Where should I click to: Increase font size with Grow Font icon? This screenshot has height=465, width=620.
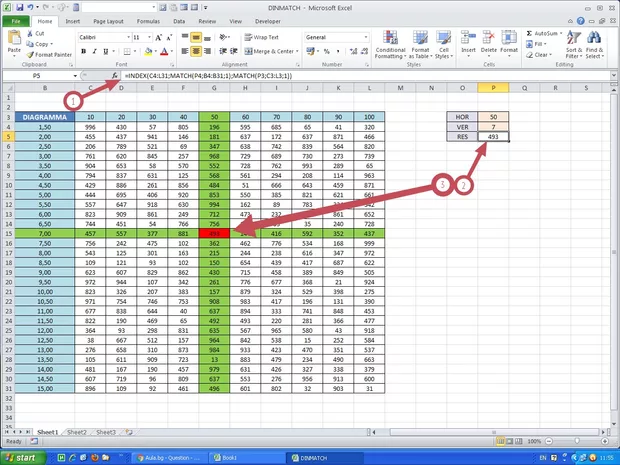[158, 38]
